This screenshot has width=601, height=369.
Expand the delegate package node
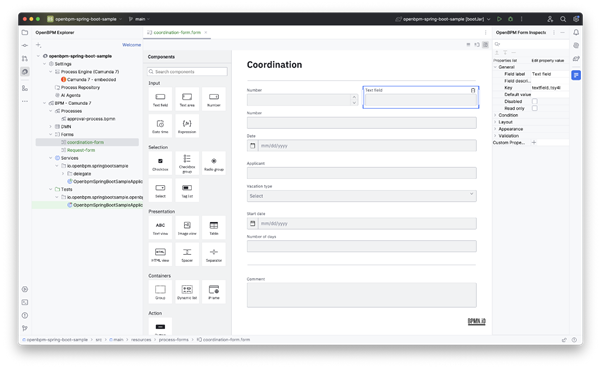63,174
